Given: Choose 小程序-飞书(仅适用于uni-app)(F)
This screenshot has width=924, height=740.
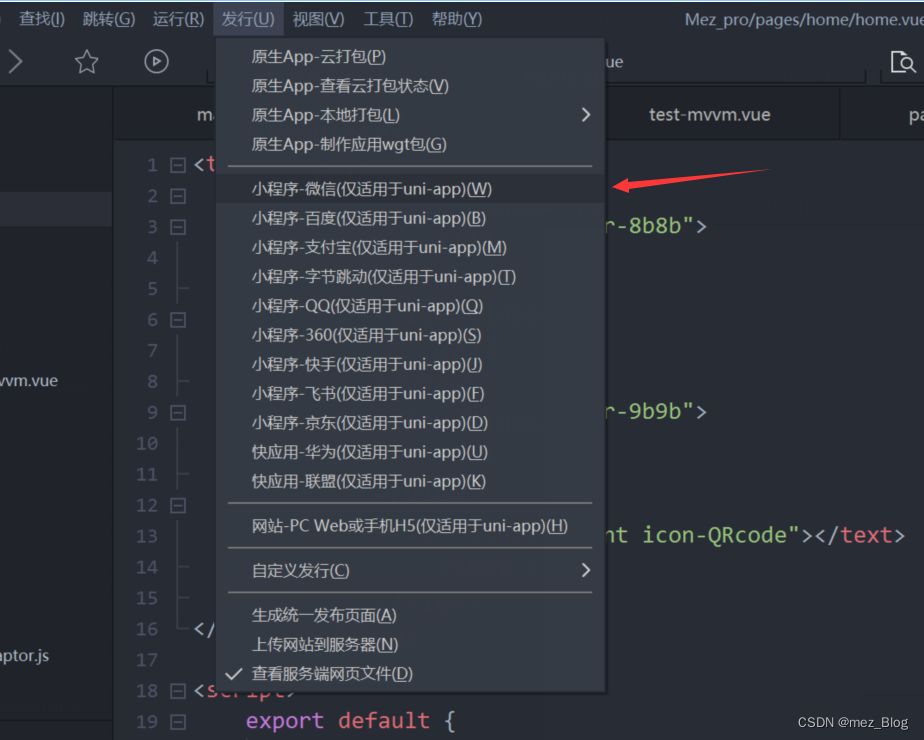Looking at the screenshot, I should tap(410, 394).
